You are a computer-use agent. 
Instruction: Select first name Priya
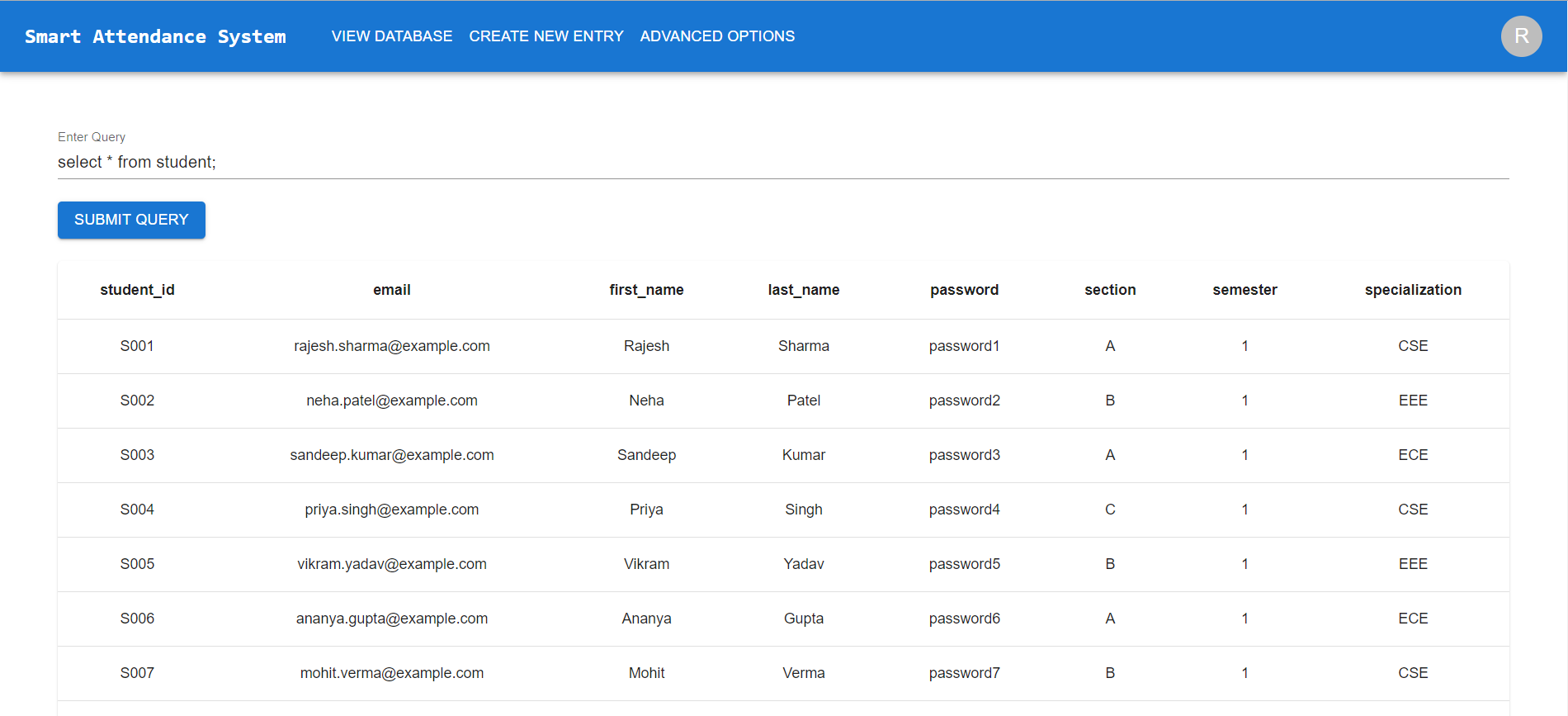[646, 510]
